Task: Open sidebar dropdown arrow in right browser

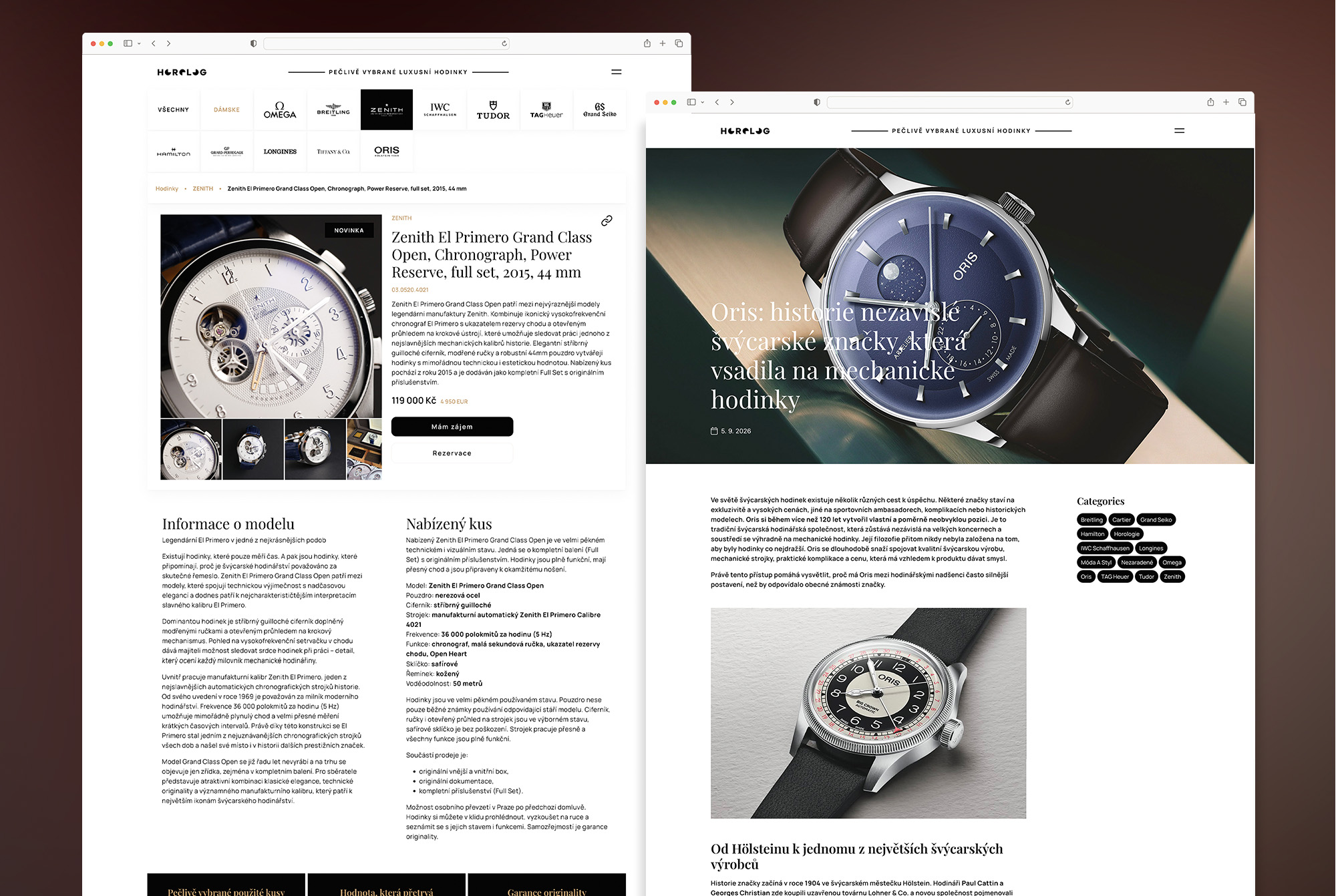Action: pyautogui.click(x=703, y=102)
